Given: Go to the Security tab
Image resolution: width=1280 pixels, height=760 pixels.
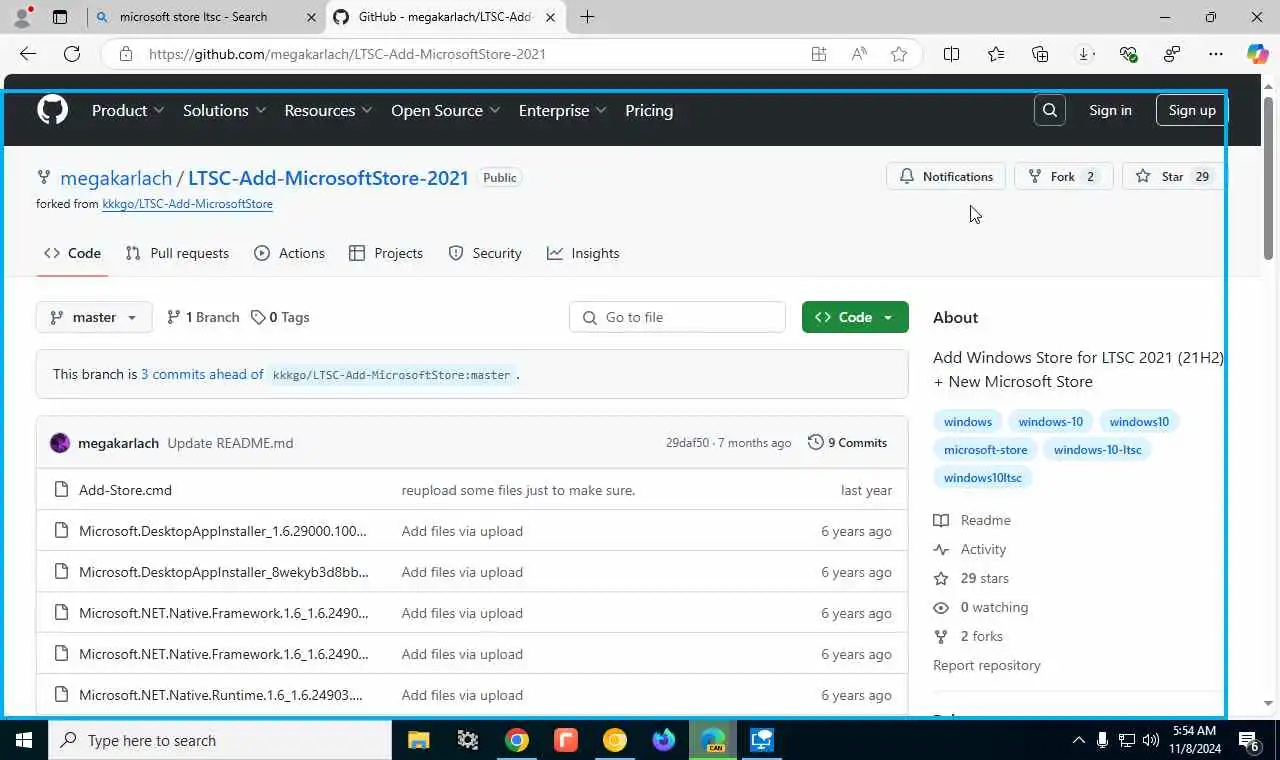Looking at the screenshot, I should 485,253.
